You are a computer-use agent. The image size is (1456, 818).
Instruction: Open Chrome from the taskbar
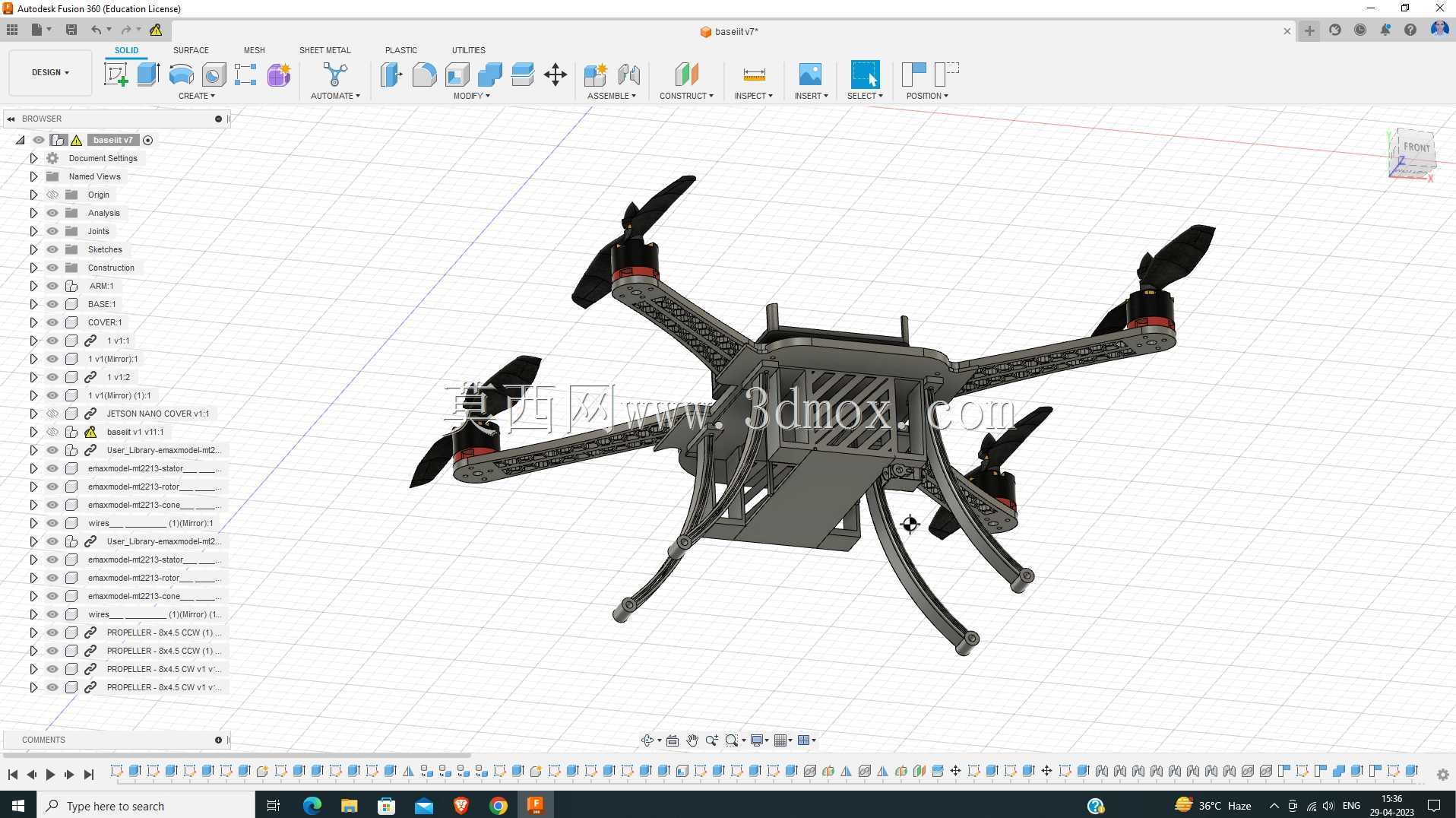(499, 806)
